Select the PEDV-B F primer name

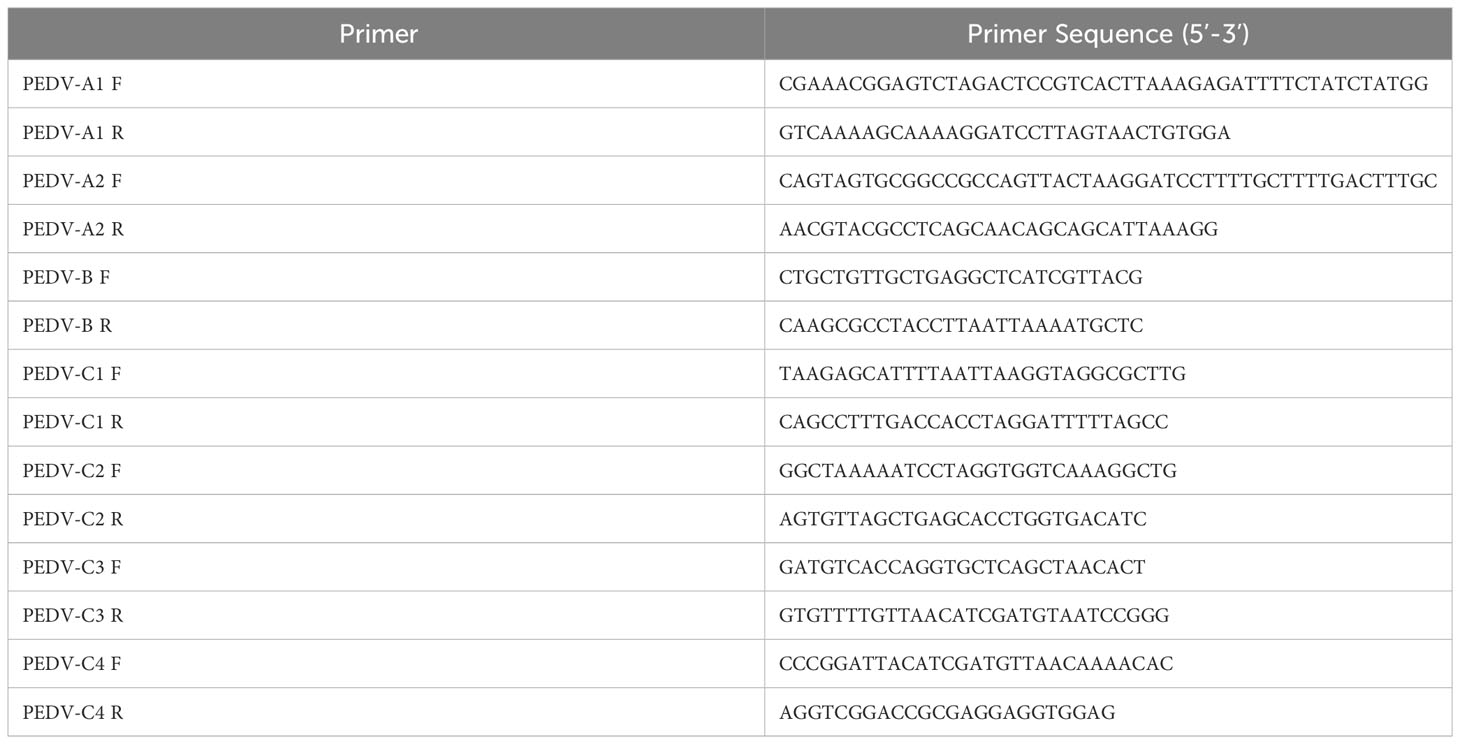pos(66,277)
